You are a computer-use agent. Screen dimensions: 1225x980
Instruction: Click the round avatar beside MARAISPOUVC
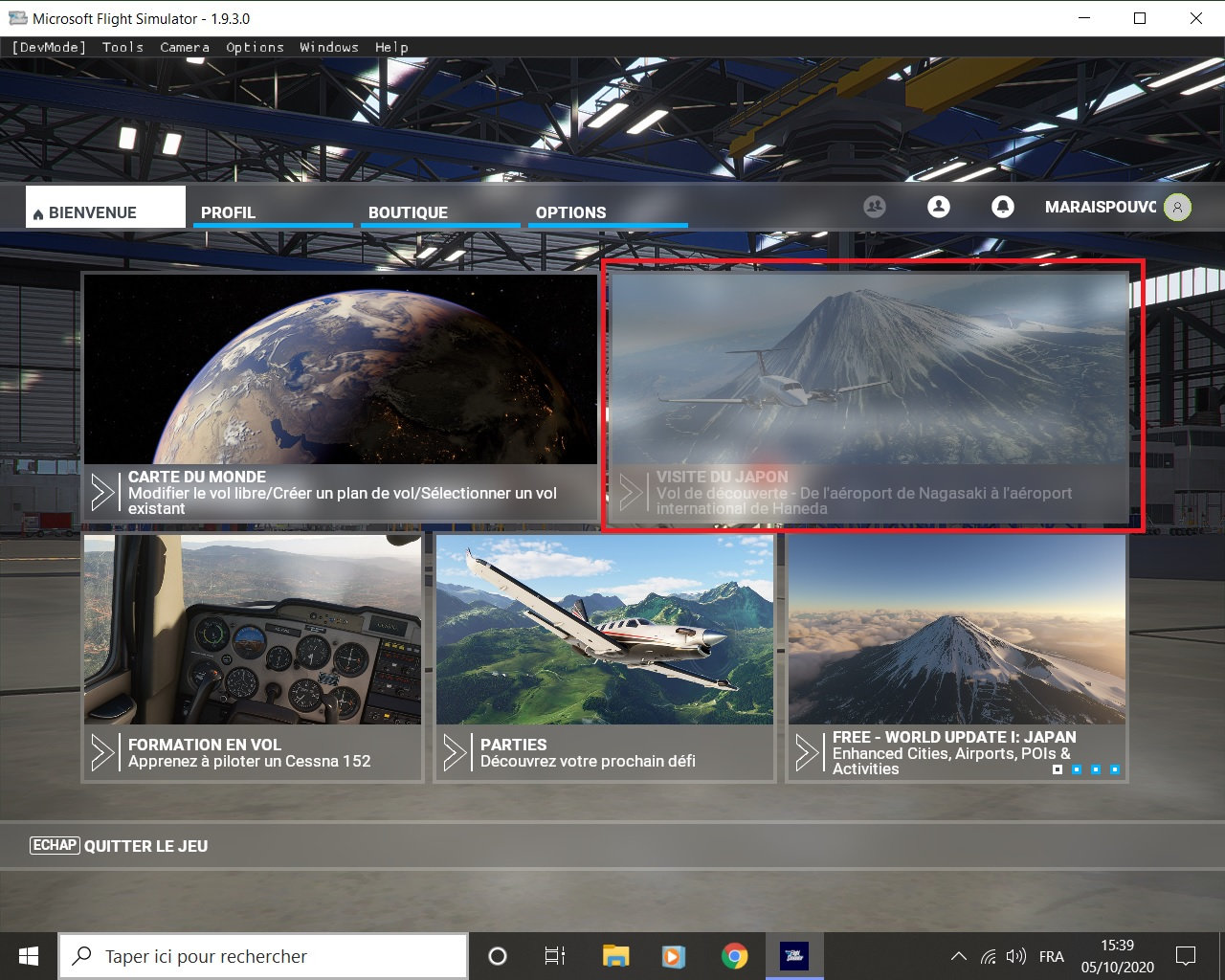point(1178,207)
